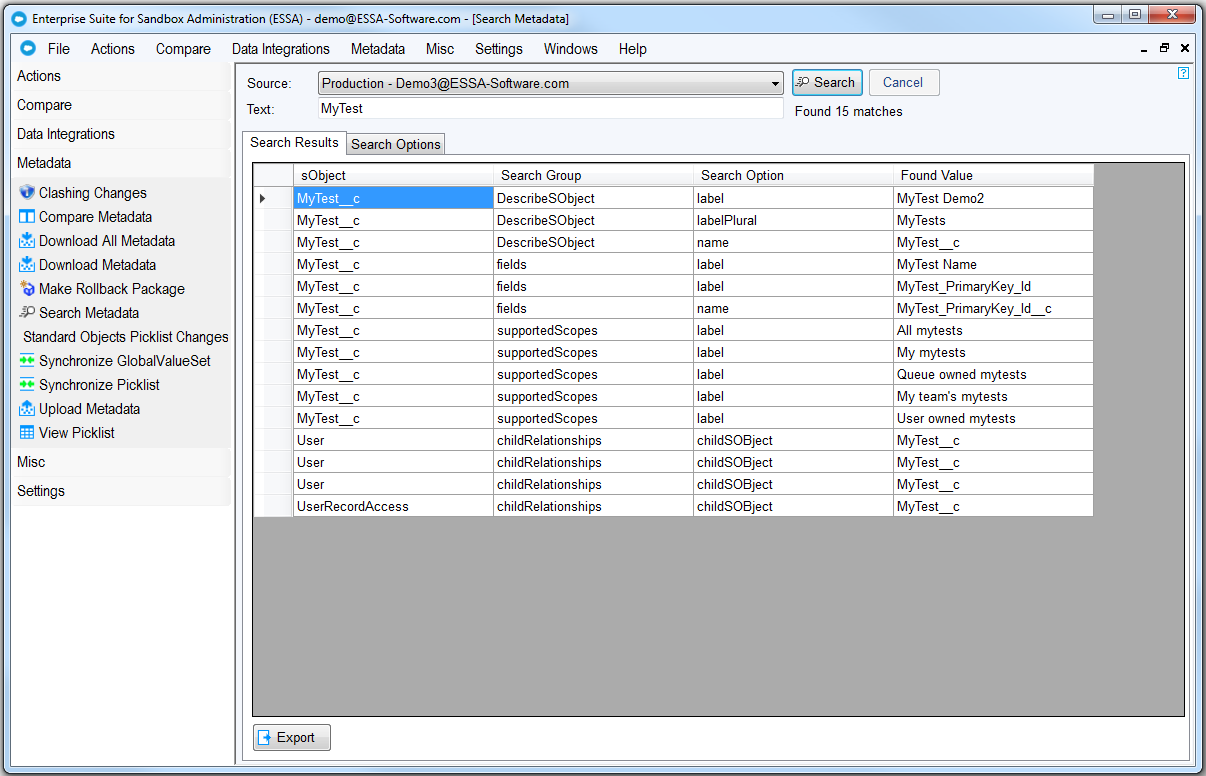The width and height of the screenshot is (1206, 776).
Task: Select the 'My mytests' cell
Action: tap(993, 352)
